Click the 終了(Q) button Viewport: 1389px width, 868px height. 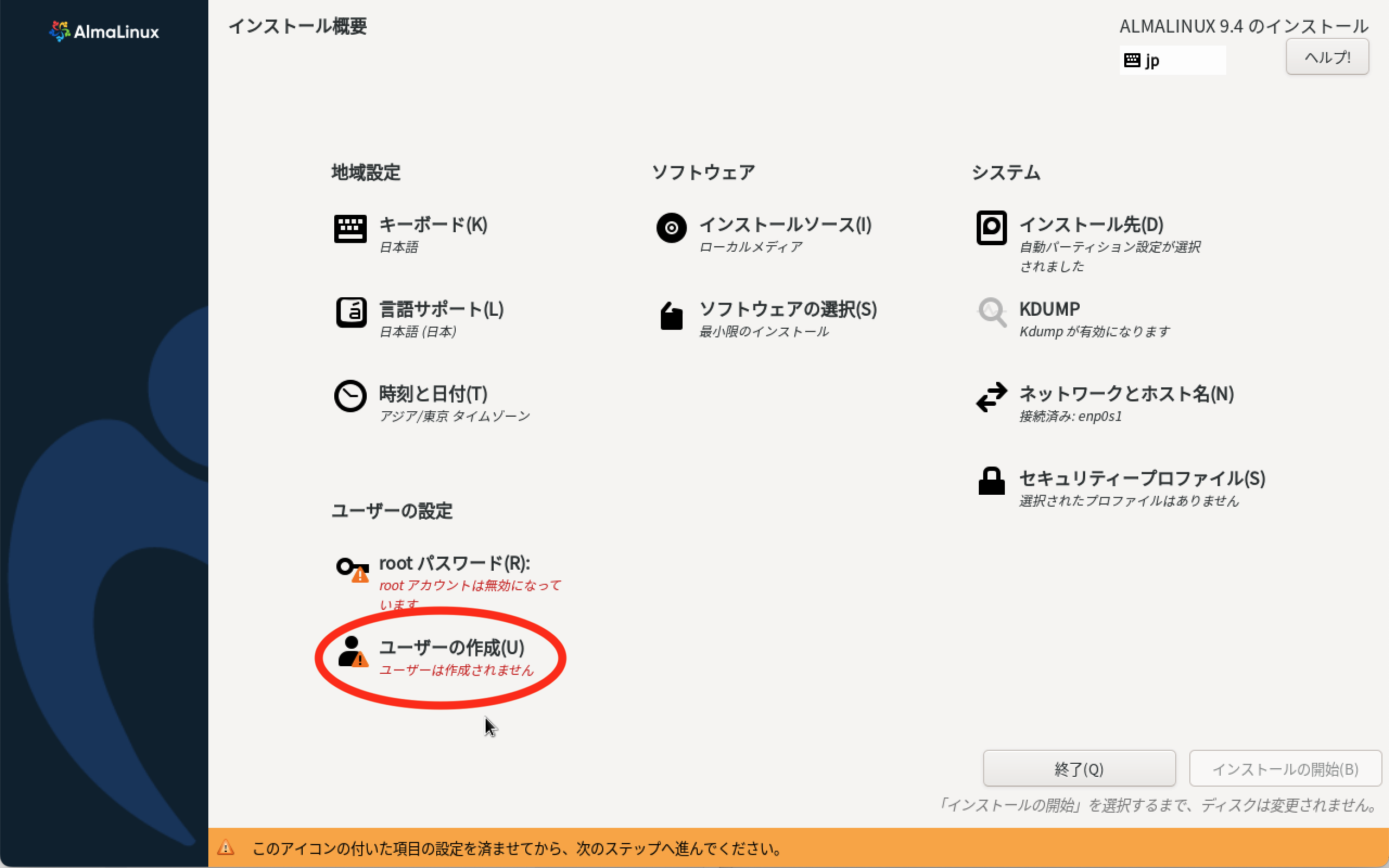coord(1079,769)
